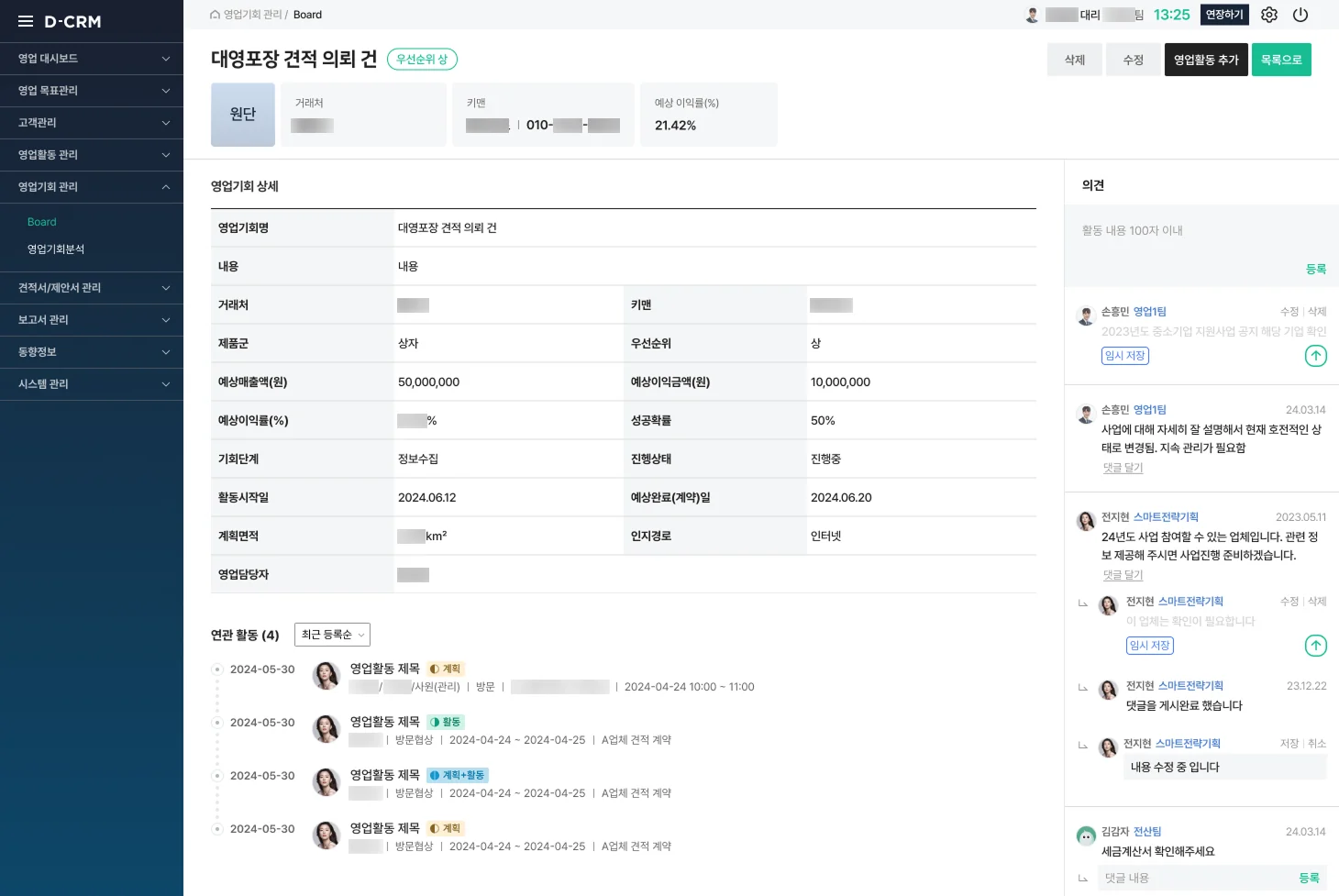Open 시스템 관리 sidebar menu
This screenshot has width=1339, height=896.
point(92,384)
